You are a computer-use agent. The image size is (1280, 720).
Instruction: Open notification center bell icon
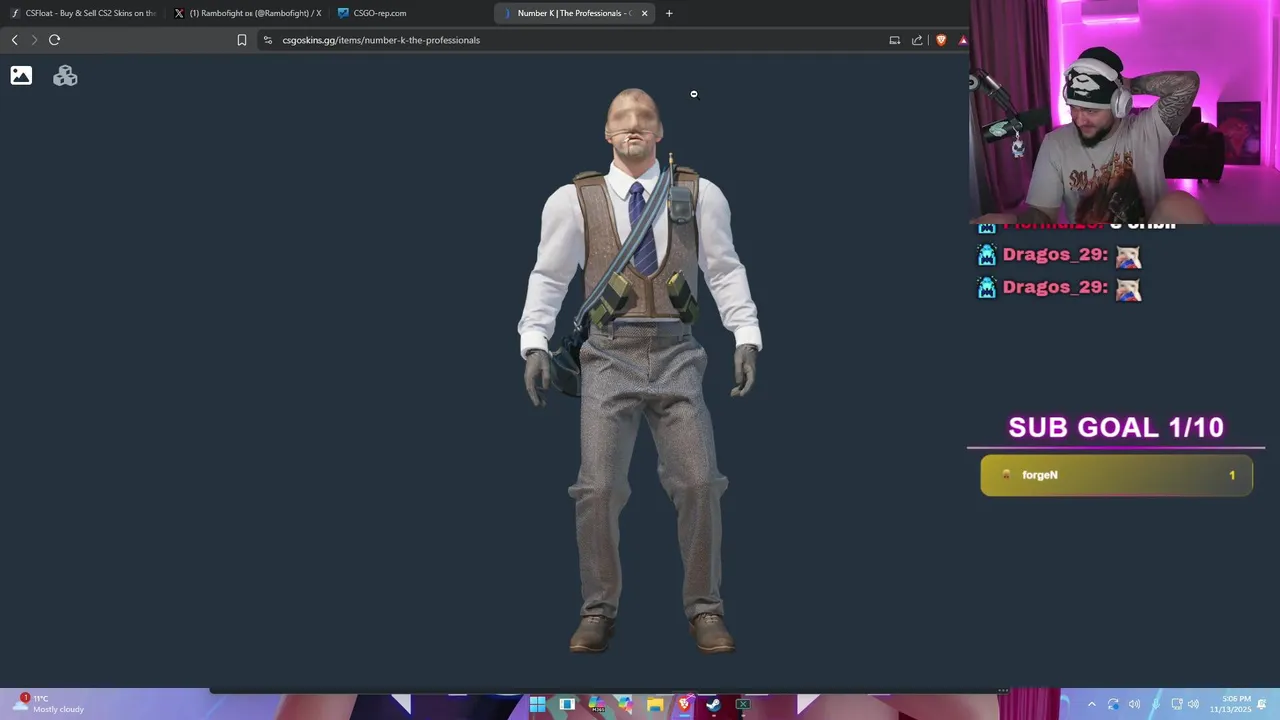click(x=1262, y=705)
